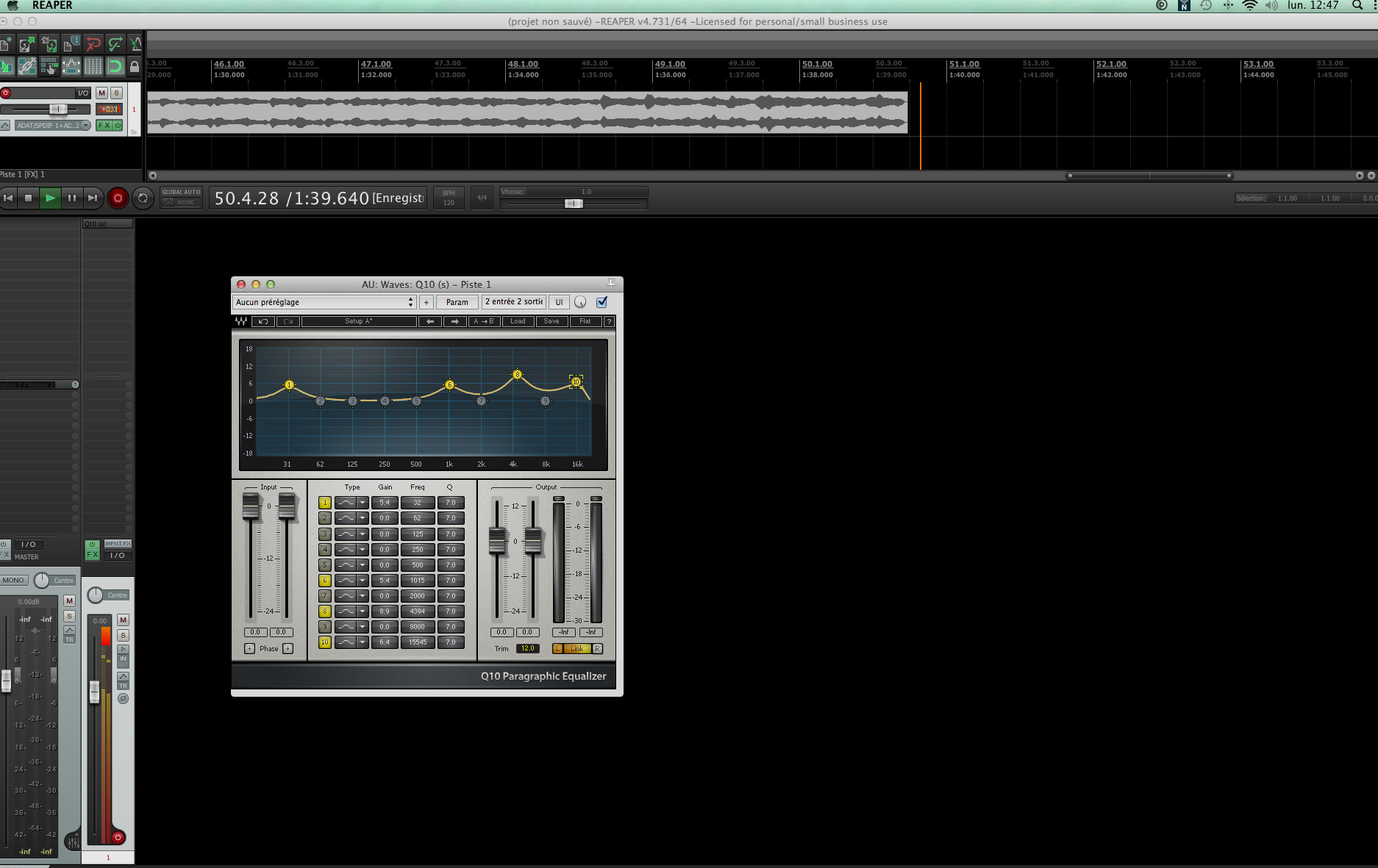1378x868 pixels.
Task: Click the Play button in transport bar
Action: click(49, 198)
